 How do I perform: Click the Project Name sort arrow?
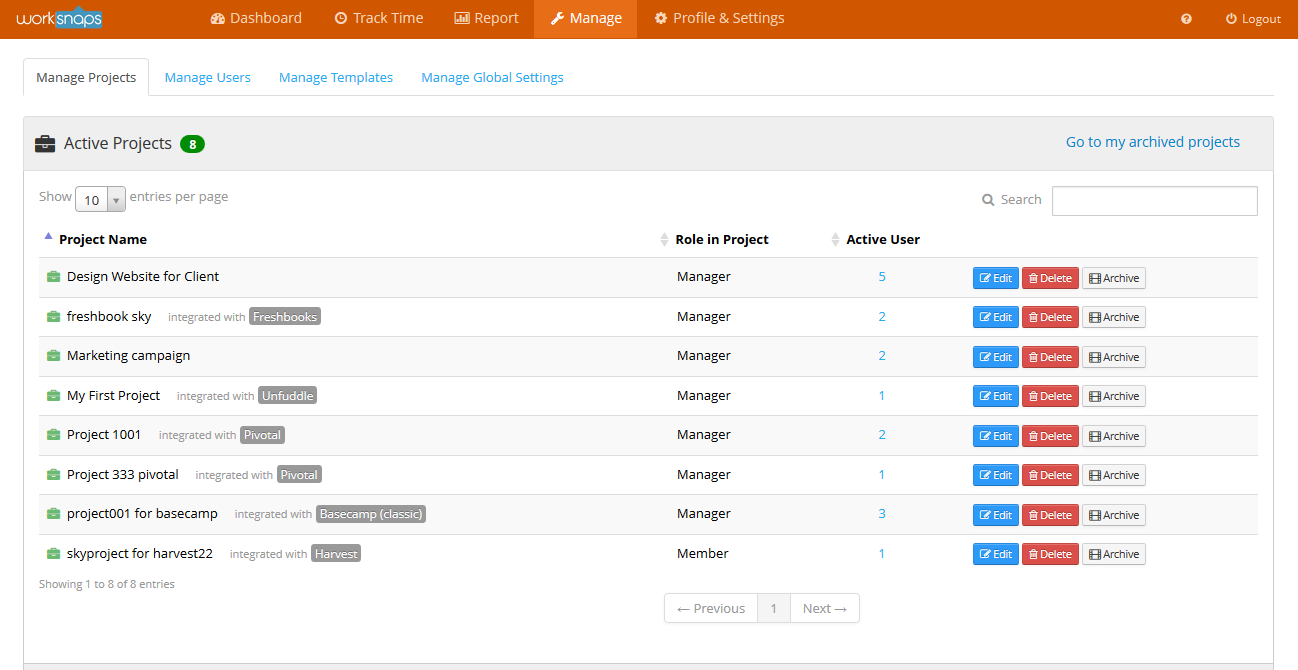tap(48, 236)
